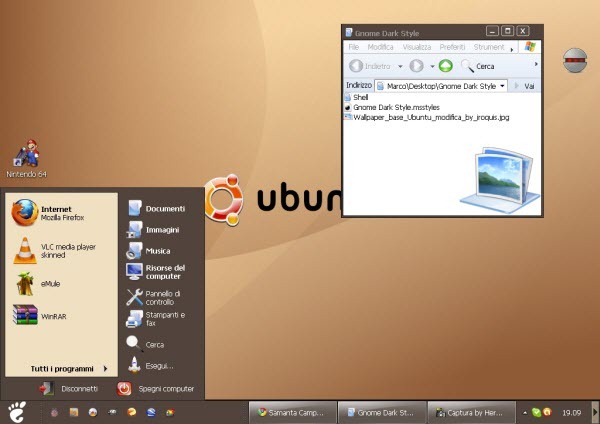Open the GNOME foot start button
The image size is (600, 424).
17,412
